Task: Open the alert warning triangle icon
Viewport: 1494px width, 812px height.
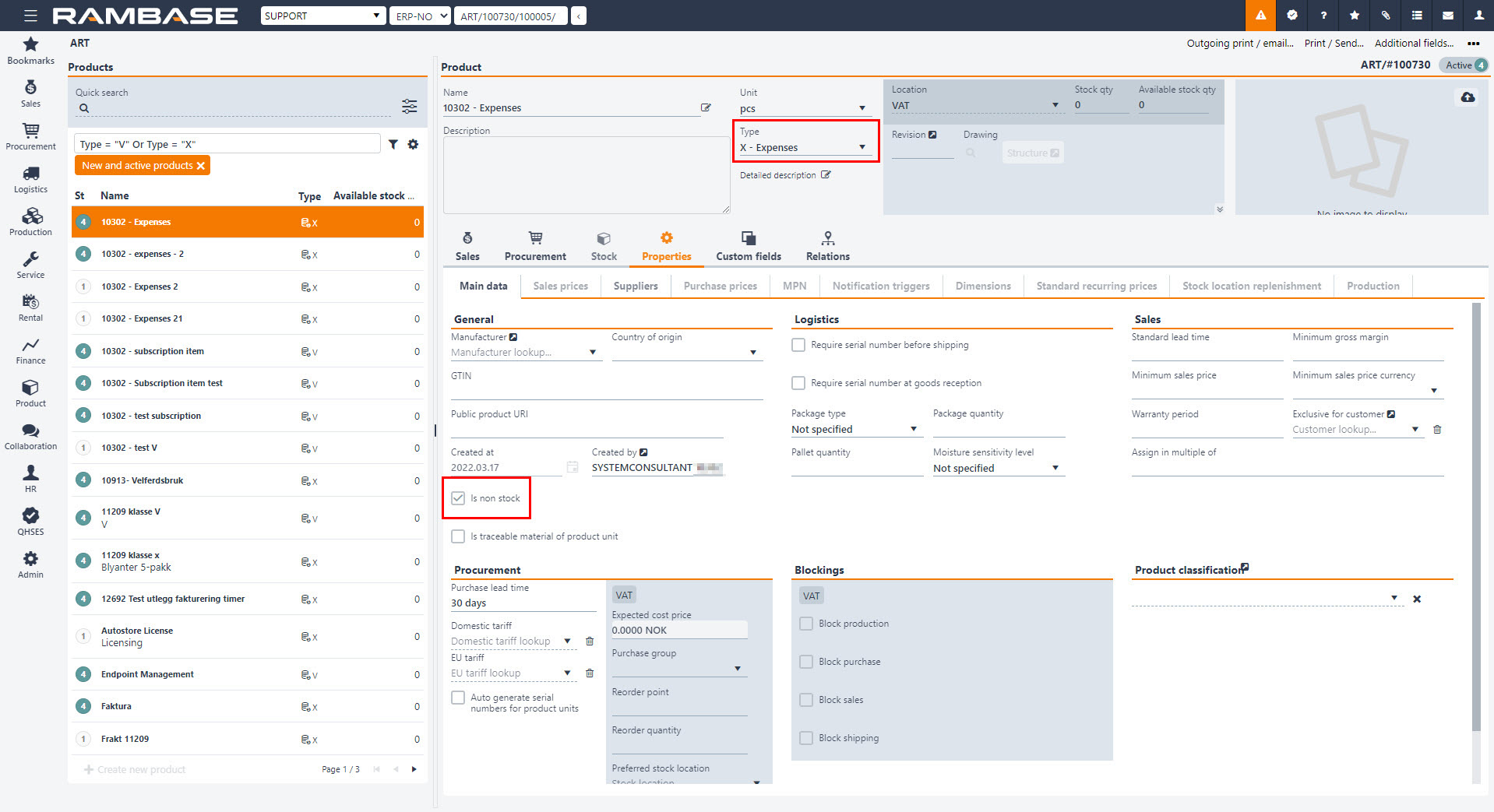Action: pos(1260,16)
